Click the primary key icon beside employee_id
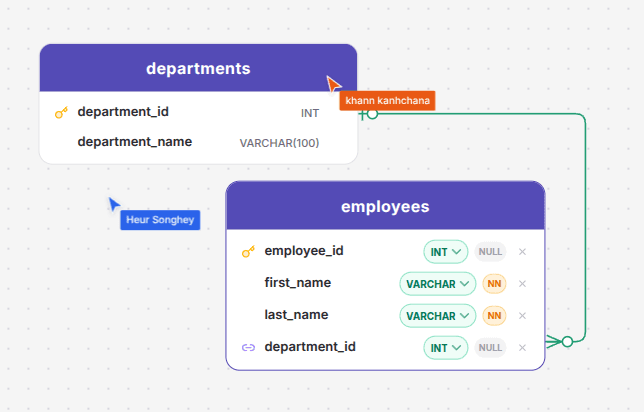644x412 pixels. [x=248, y=251]
